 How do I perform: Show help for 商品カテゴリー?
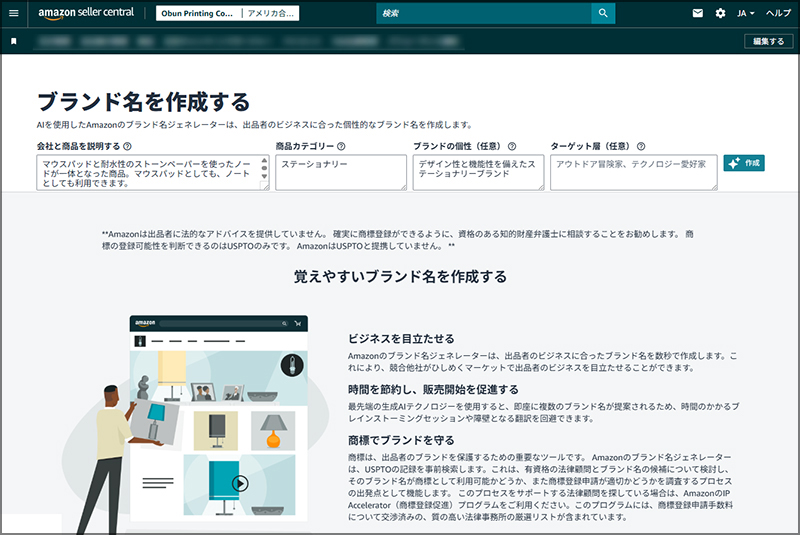pos(341,146)
